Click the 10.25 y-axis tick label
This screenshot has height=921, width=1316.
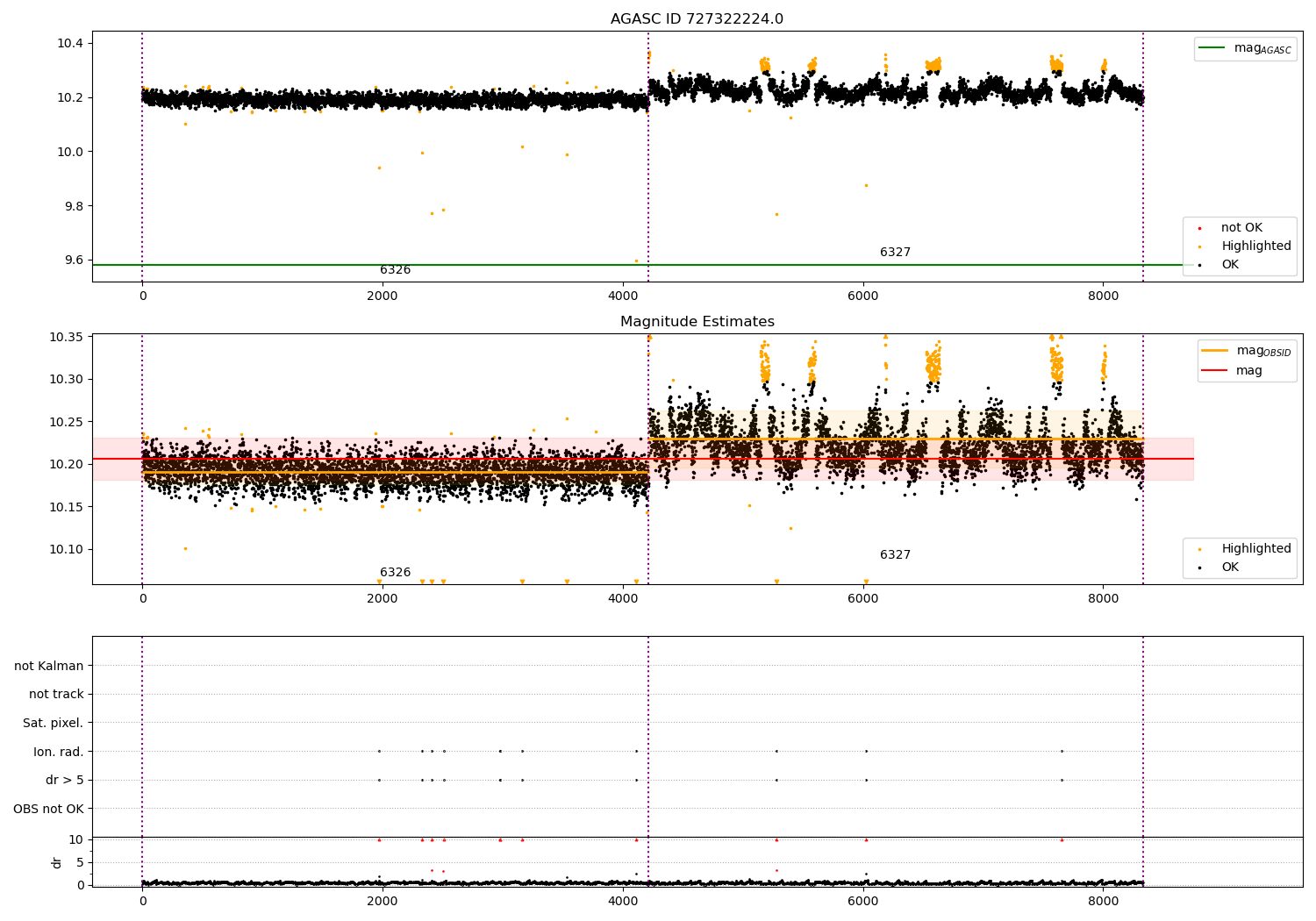pos(67,422)
